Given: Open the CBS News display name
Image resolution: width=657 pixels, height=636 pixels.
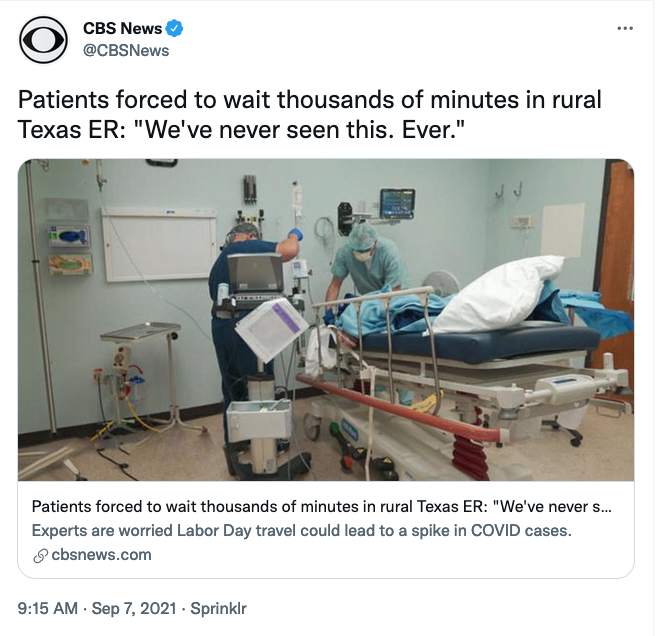Looking at the screenshot, I should coord(122,28).
